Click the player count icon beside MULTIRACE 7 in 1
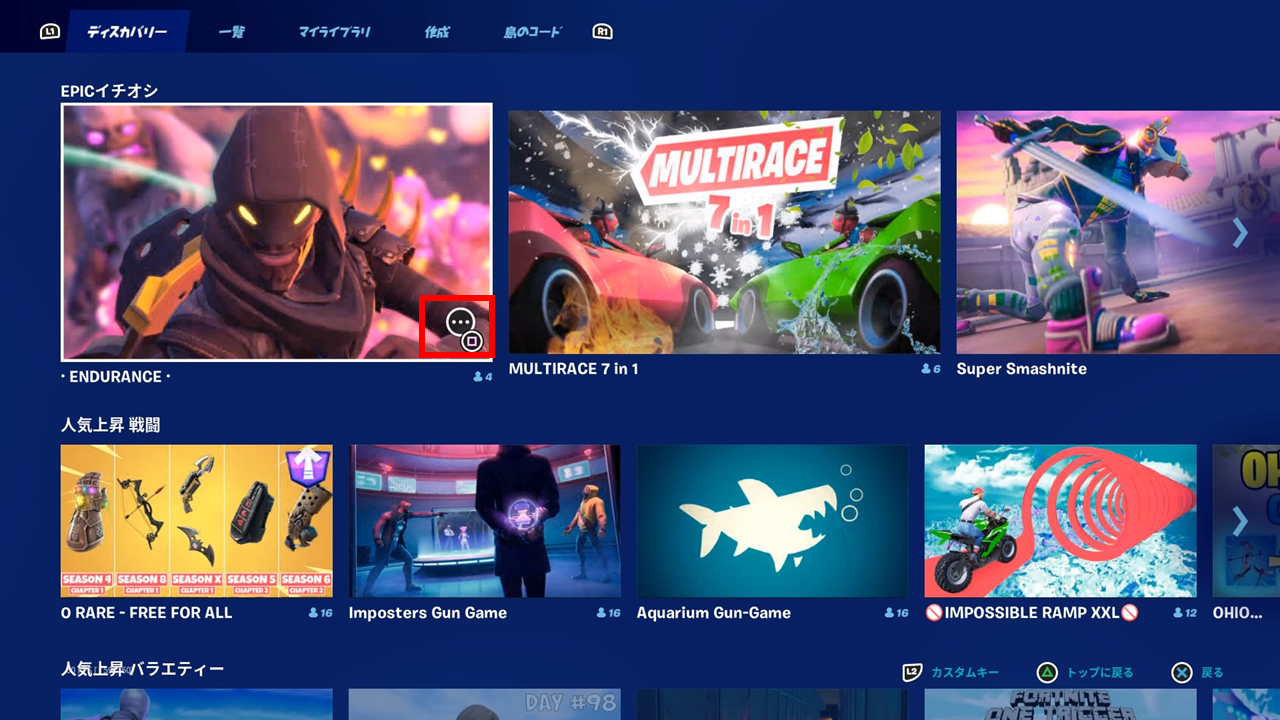This screenshot has width=1280, height=720. (x=925, y=369)
